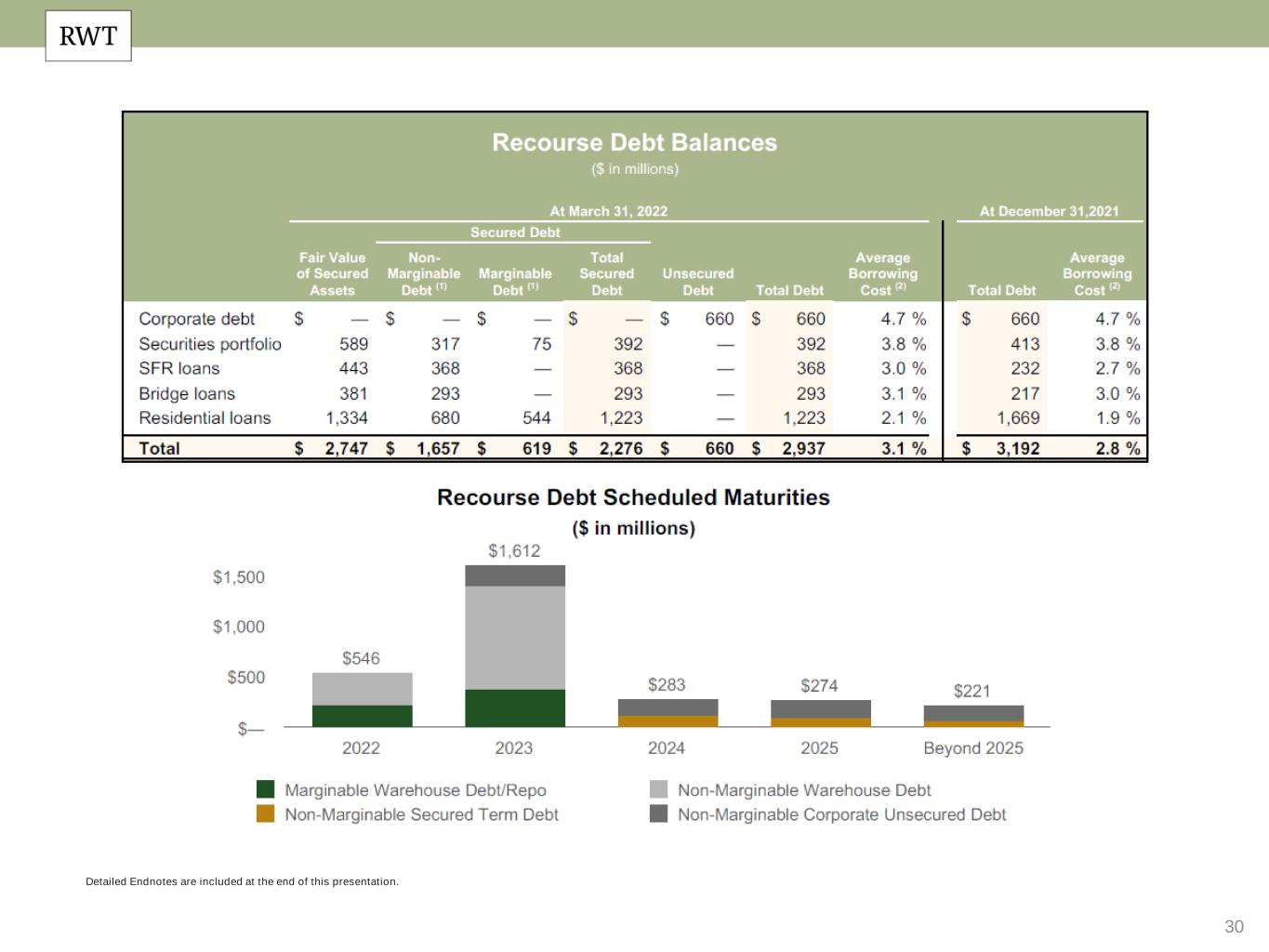This screenshot has height=952, width=1269.
Task: Click the dark gray segment of 2024 bar
Action: point(668,707)
